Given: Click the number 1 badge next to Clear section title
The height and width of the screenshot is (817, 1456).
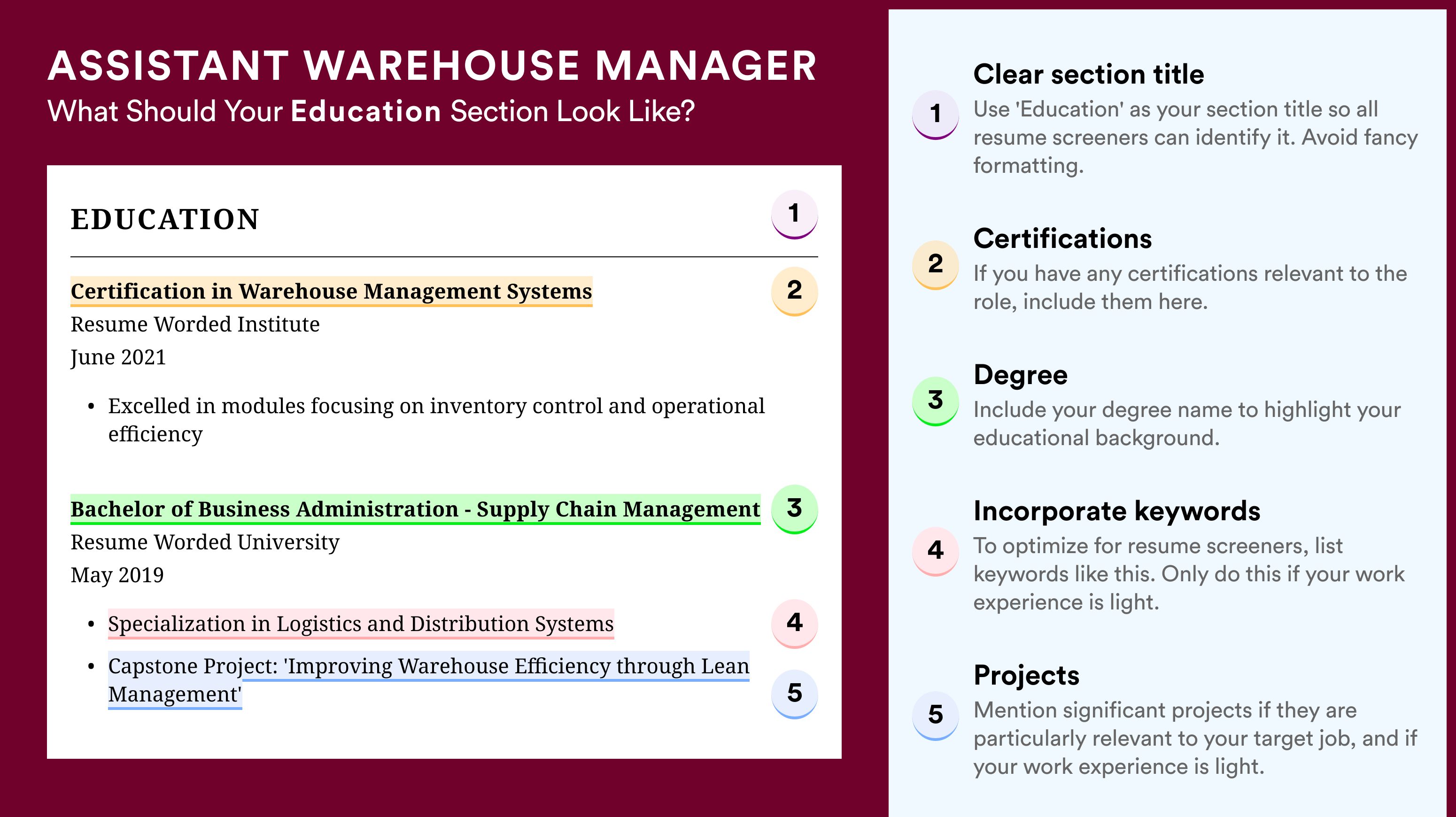Looking at the screenshot, I should 936,115.
